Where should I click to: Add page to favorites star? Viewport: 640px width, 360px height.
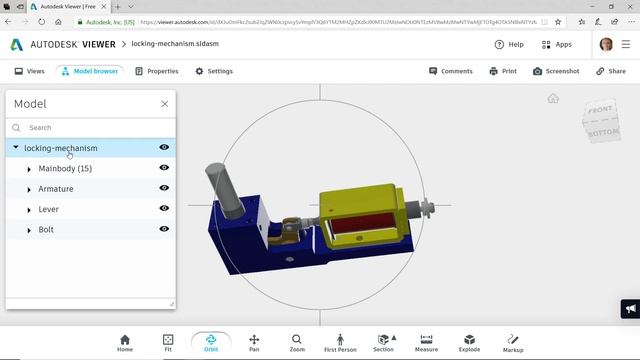558,22
